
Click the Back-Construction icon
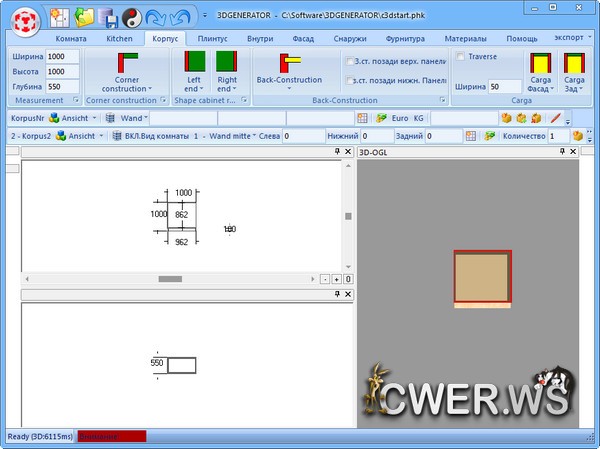[290, 63]
